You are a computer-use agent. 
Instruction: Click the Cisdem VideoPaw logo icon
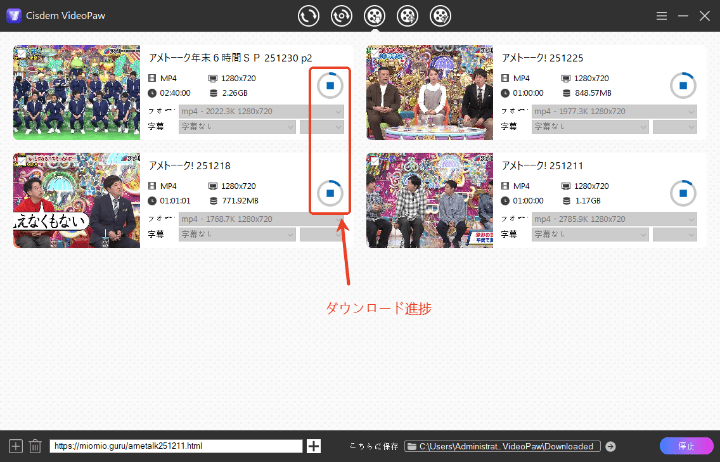click(14, 16)
